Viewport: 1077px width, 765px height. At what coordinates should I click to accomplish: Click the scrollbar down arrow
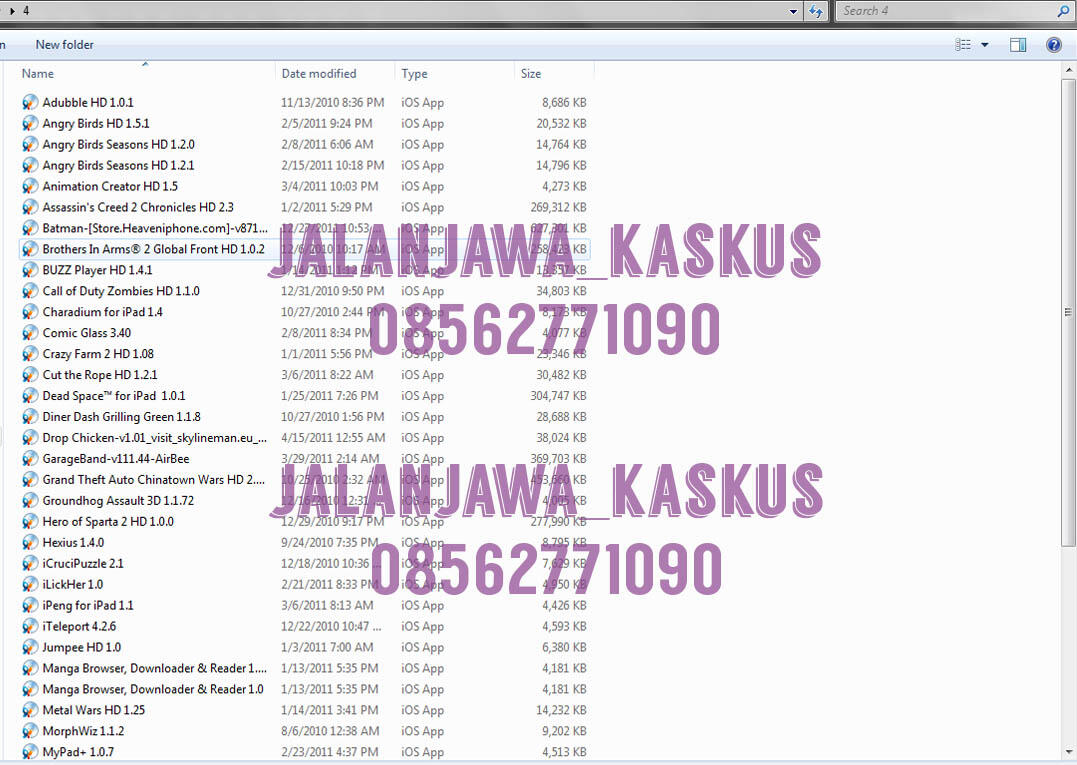click(1069, 752)
